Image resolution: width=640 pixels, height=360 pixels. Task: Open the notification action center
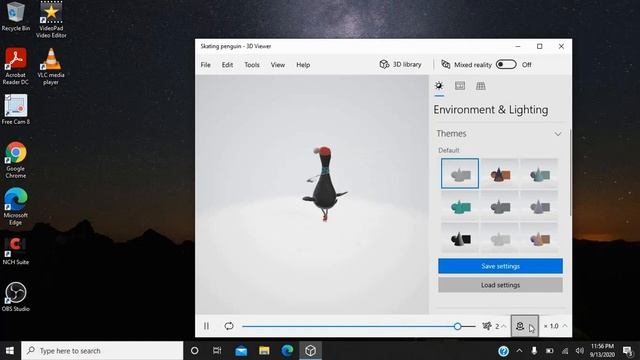click(628, 351)
